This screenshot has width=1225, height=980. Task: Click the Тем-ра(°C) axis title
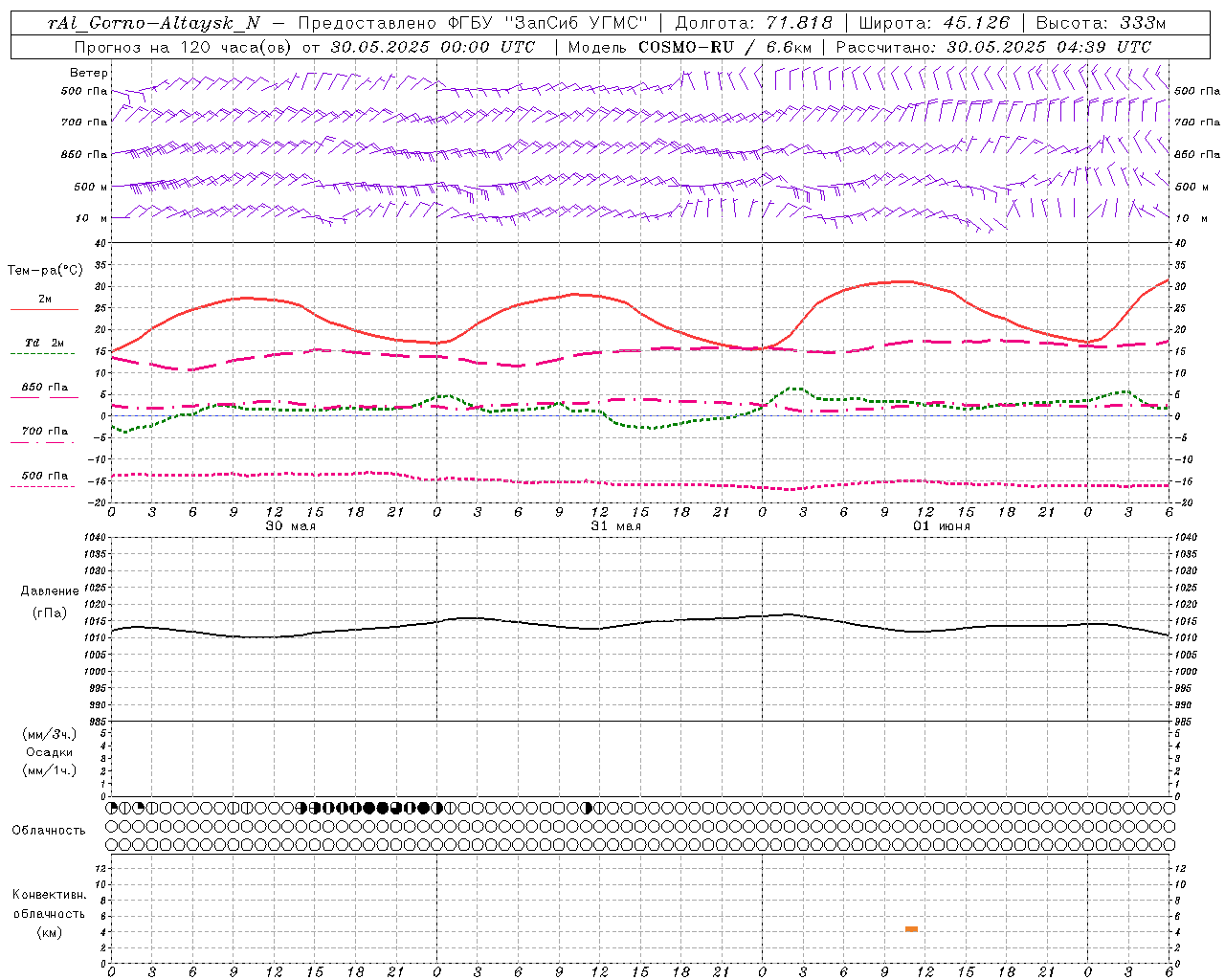[x=46, y=271]
